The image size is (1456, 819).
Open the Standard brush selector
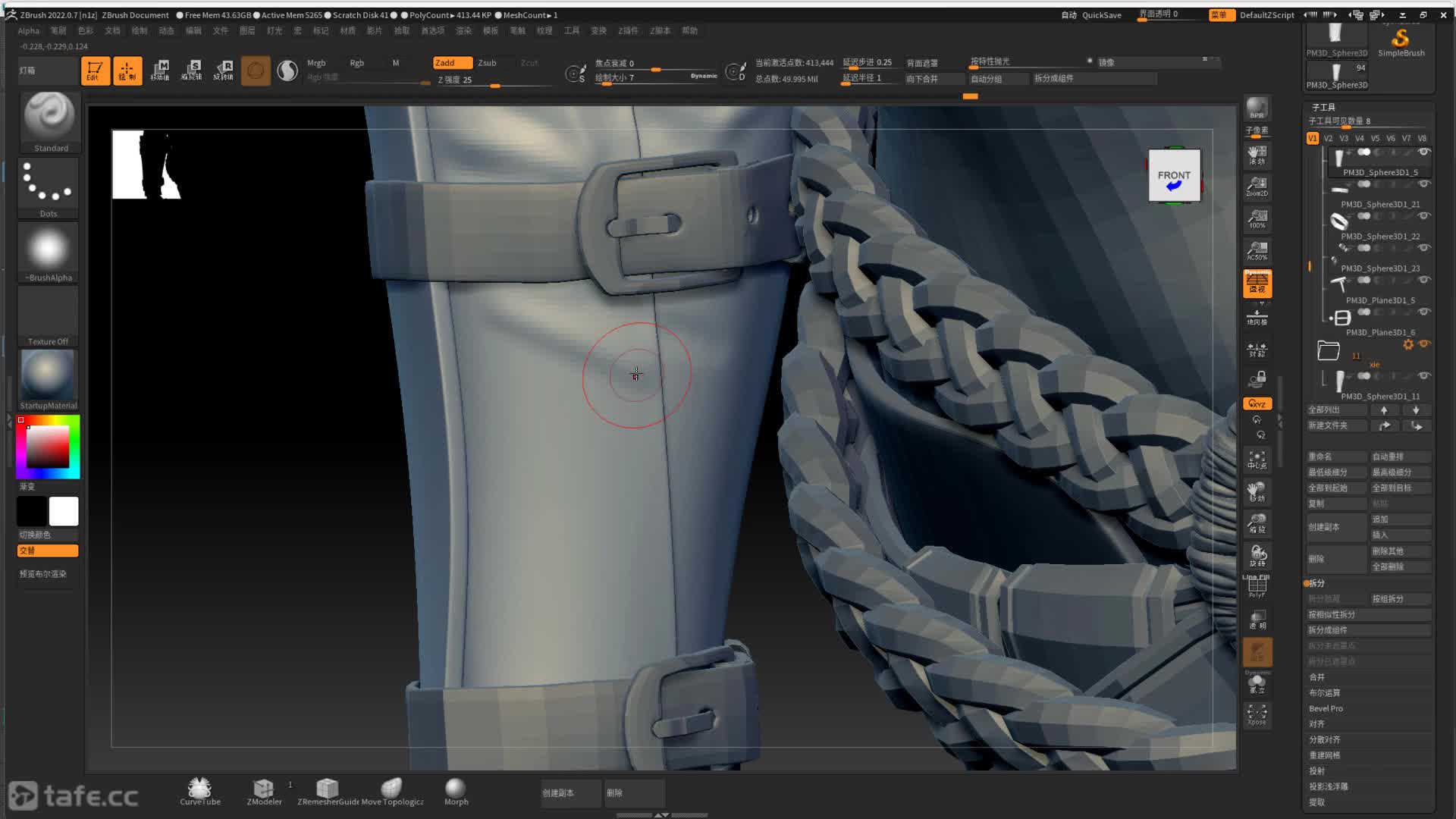[x=49, y=122]
